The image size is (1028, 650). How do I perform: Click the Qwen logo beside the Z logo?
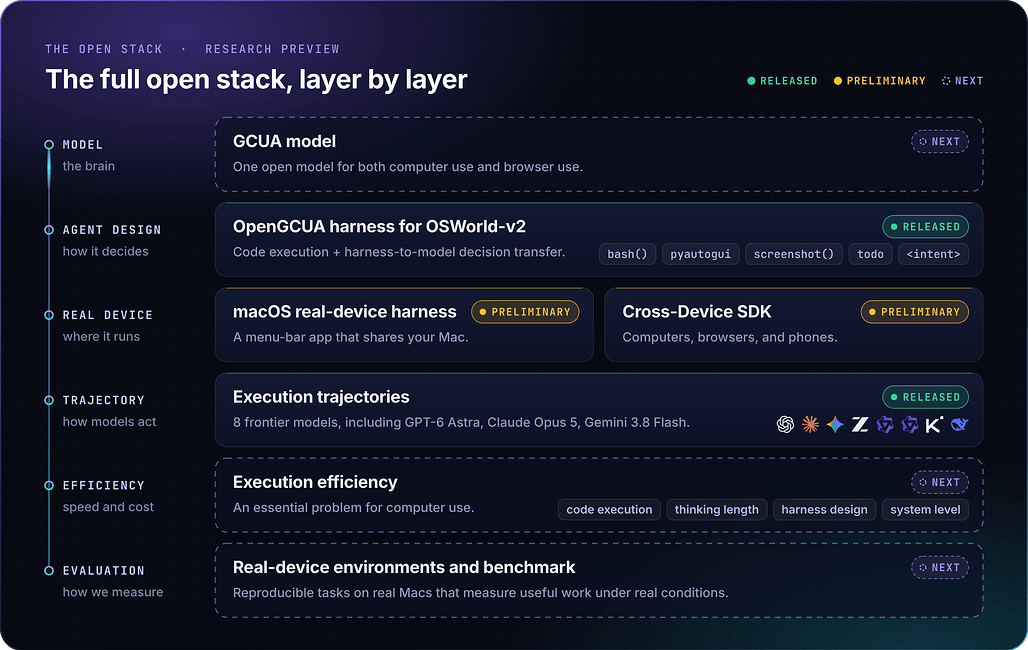885,424
